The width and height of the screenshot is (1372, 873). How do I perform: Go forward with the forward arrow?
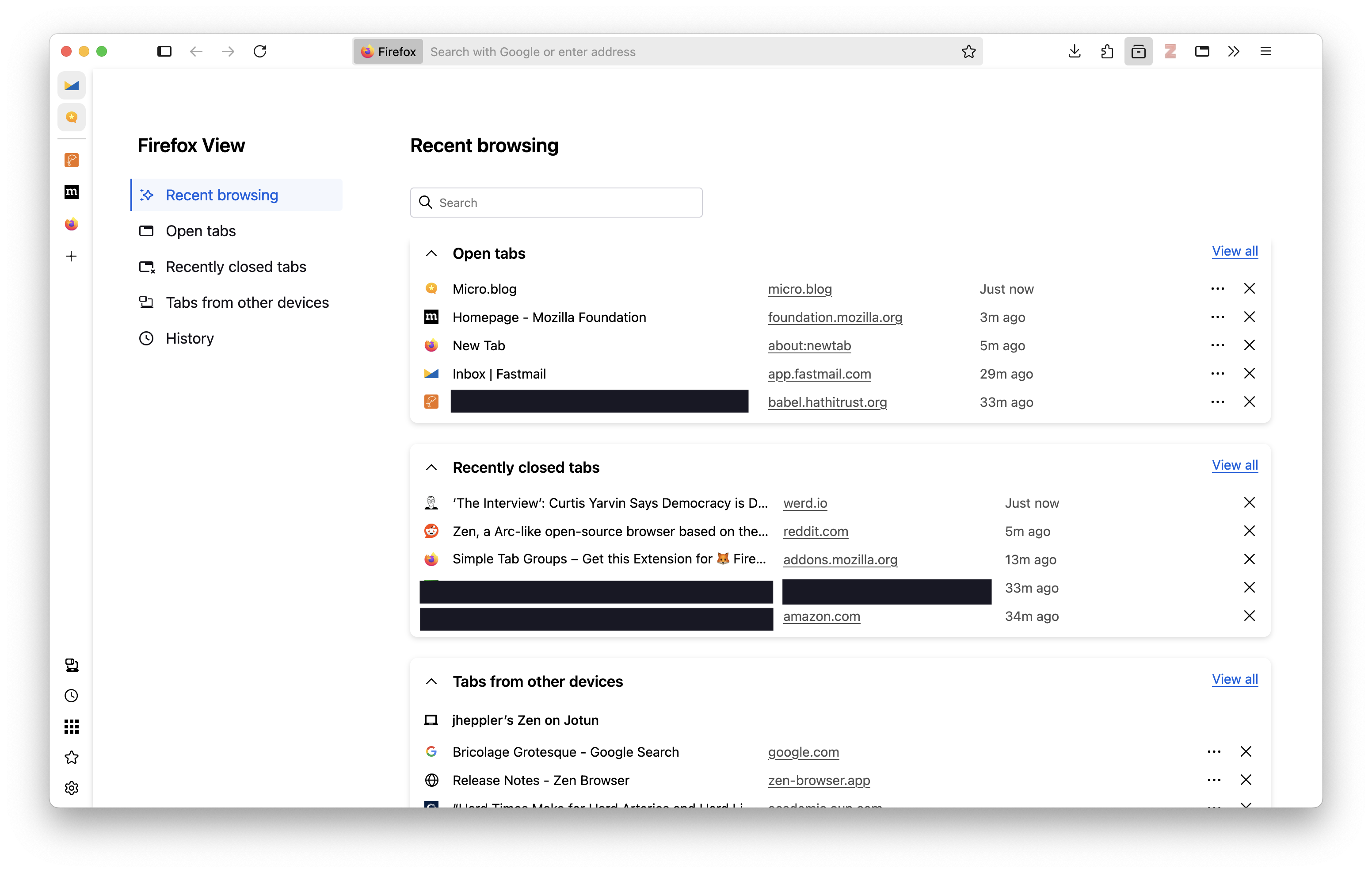(x=228, y=51)
